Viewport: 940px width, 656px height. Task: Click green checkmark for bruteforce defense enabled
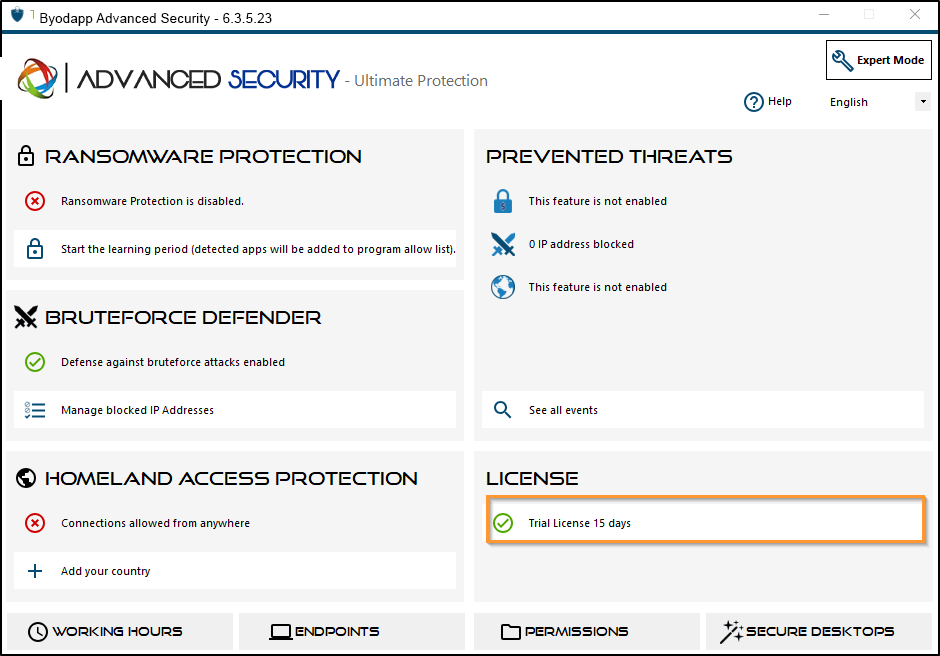coord(35,362)
